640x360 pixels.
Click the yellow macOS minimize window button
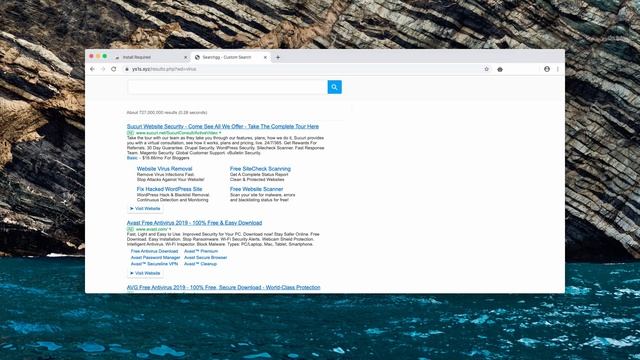(x=98, y=56)
